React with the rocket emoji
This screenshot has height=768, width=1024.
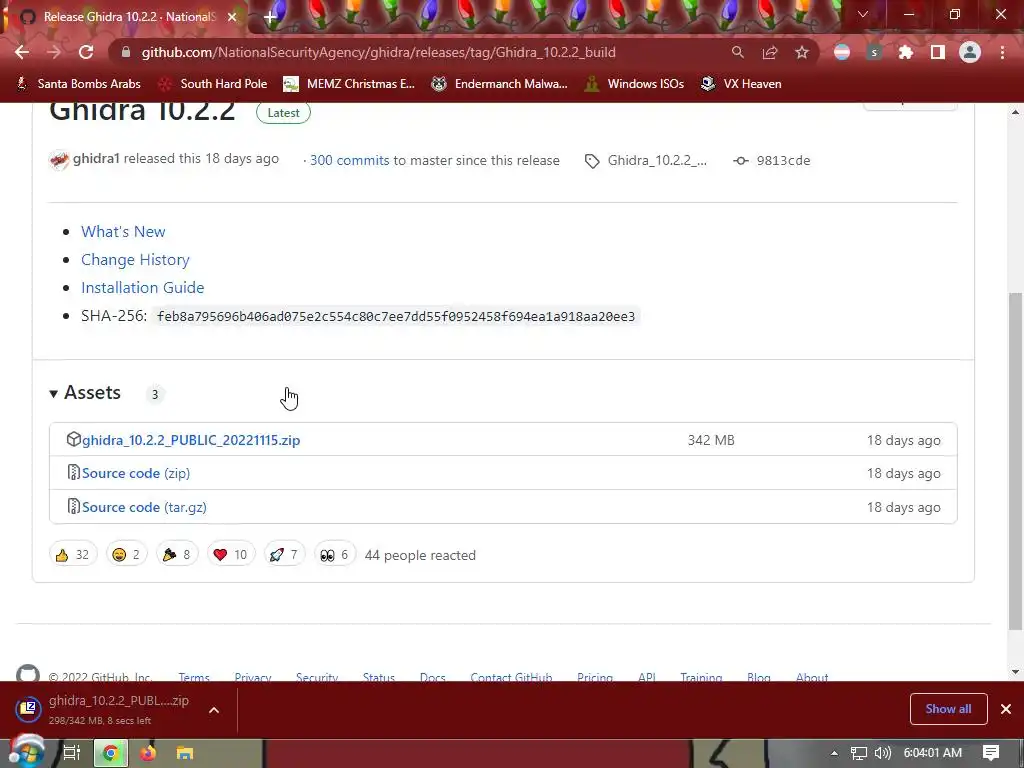[284, 555]
